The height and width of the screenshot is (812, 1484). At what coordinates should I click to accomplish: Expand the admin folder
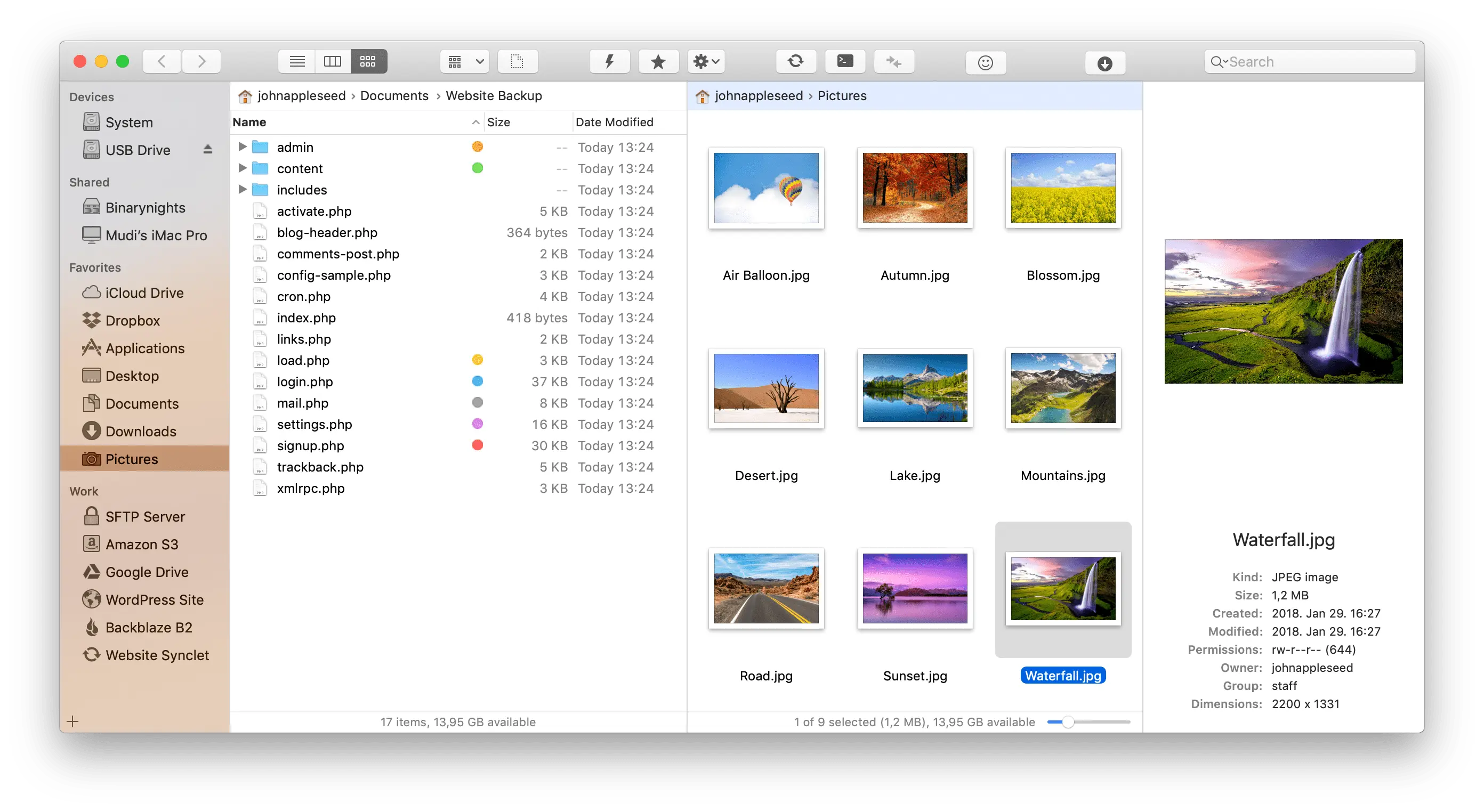point(243,147)
